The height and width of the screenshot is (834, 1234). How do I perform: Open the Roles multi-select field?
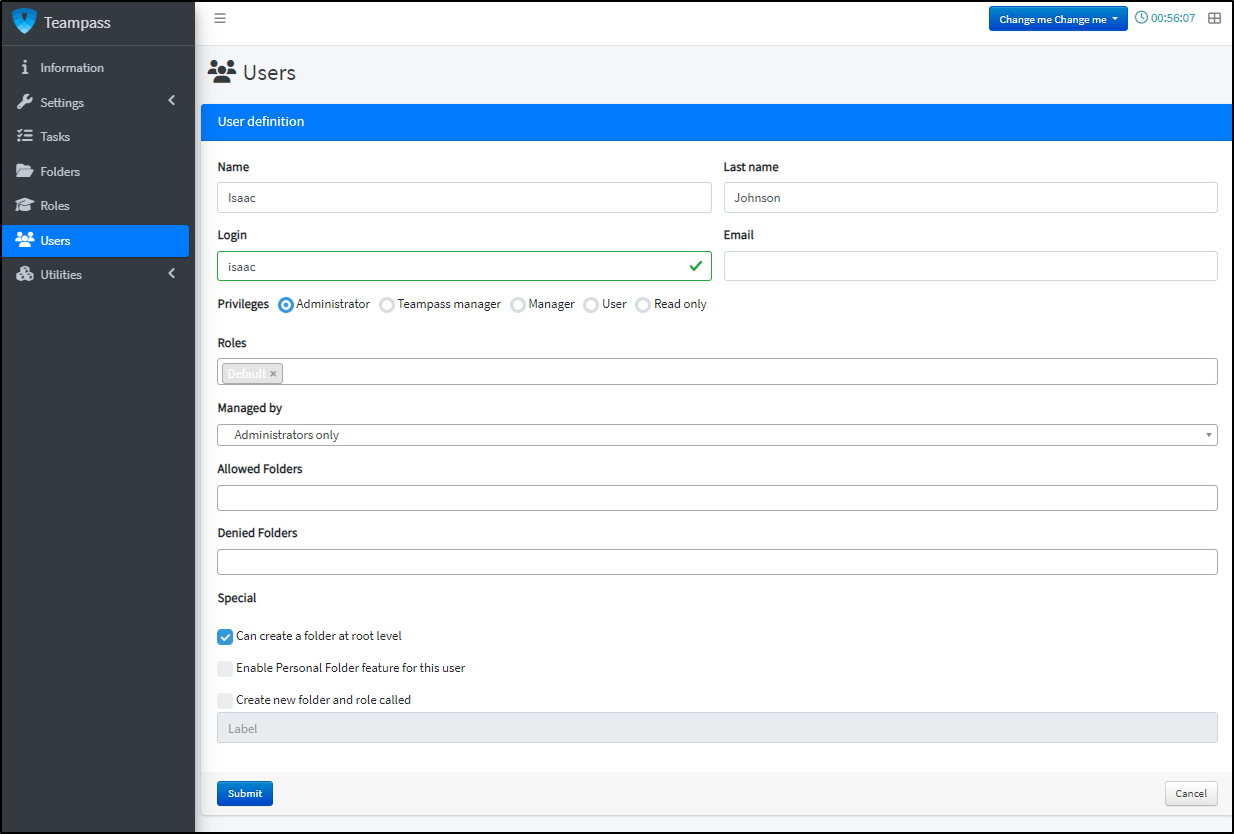click(717, 372)
